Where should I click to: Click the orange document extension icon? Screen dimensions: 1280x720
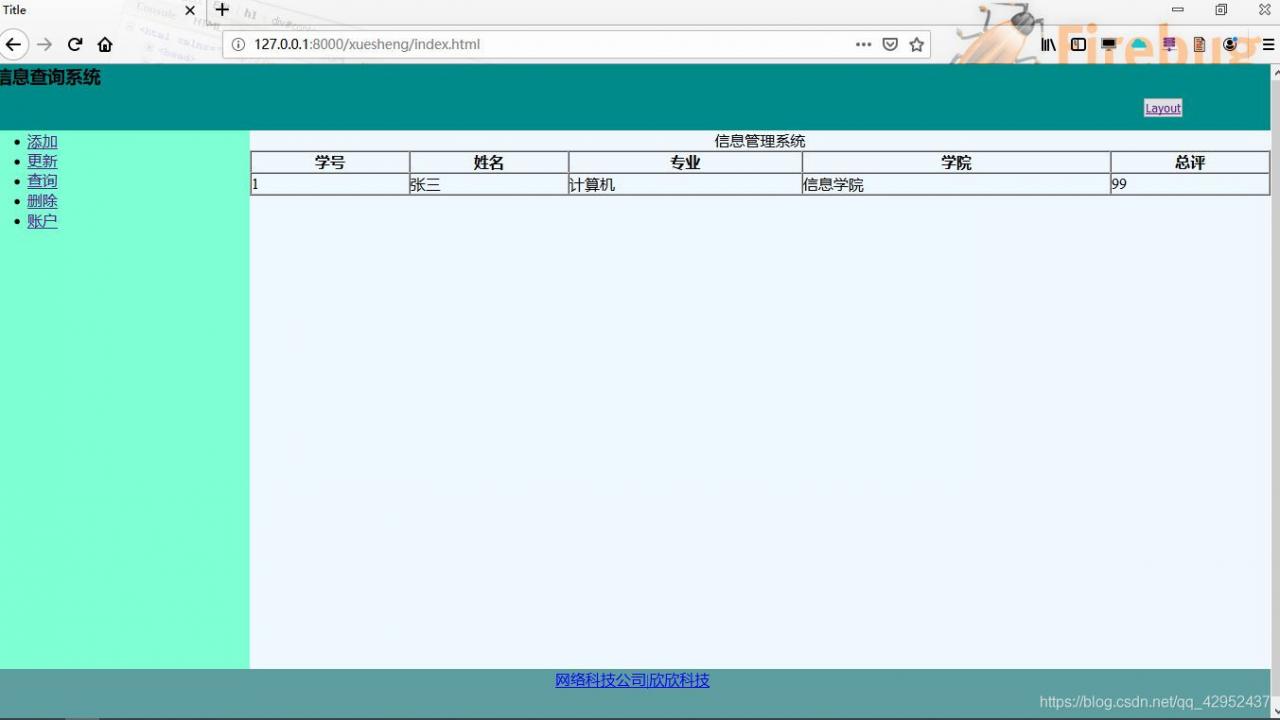[x=1199, y=44]
